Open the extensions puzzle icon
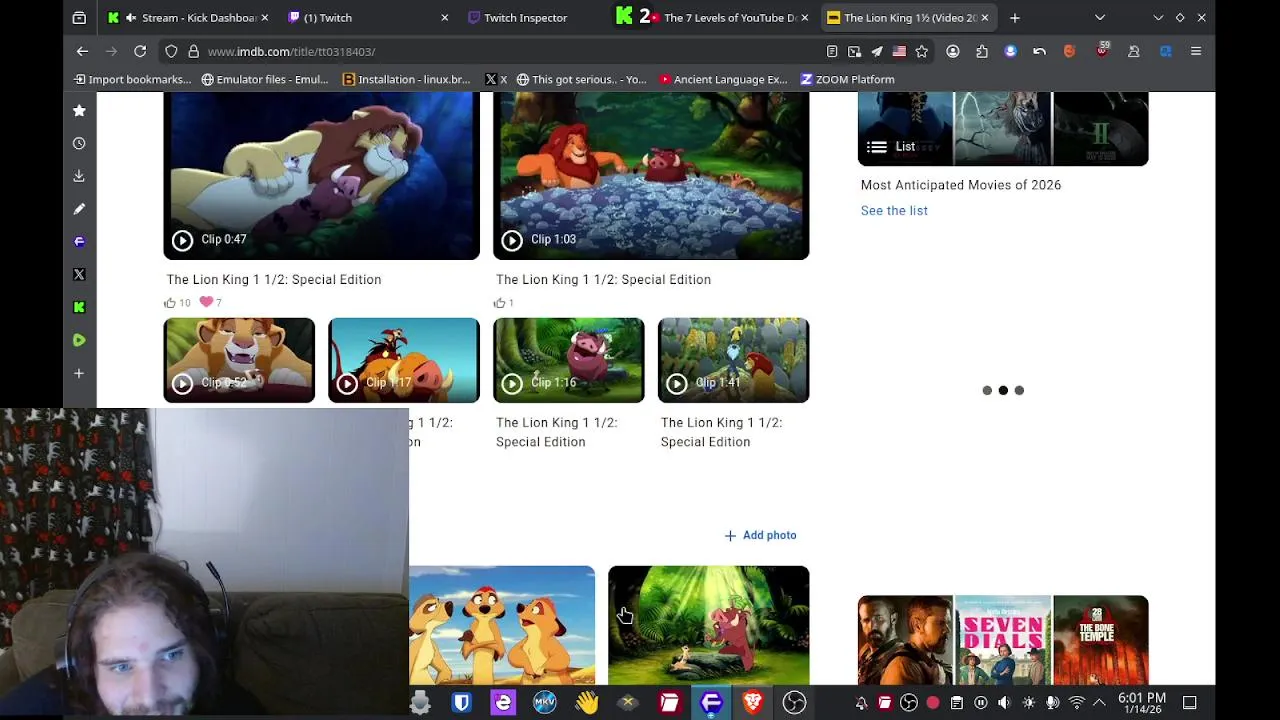 click(x=982, y=51)
